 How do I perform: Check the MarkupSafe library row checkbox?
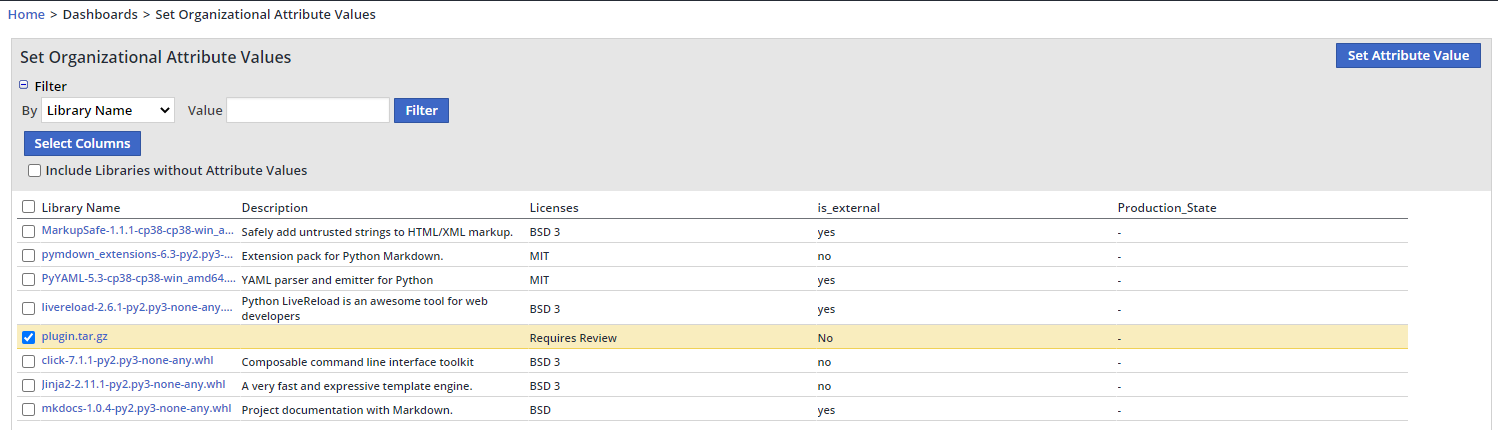(29, 231)
